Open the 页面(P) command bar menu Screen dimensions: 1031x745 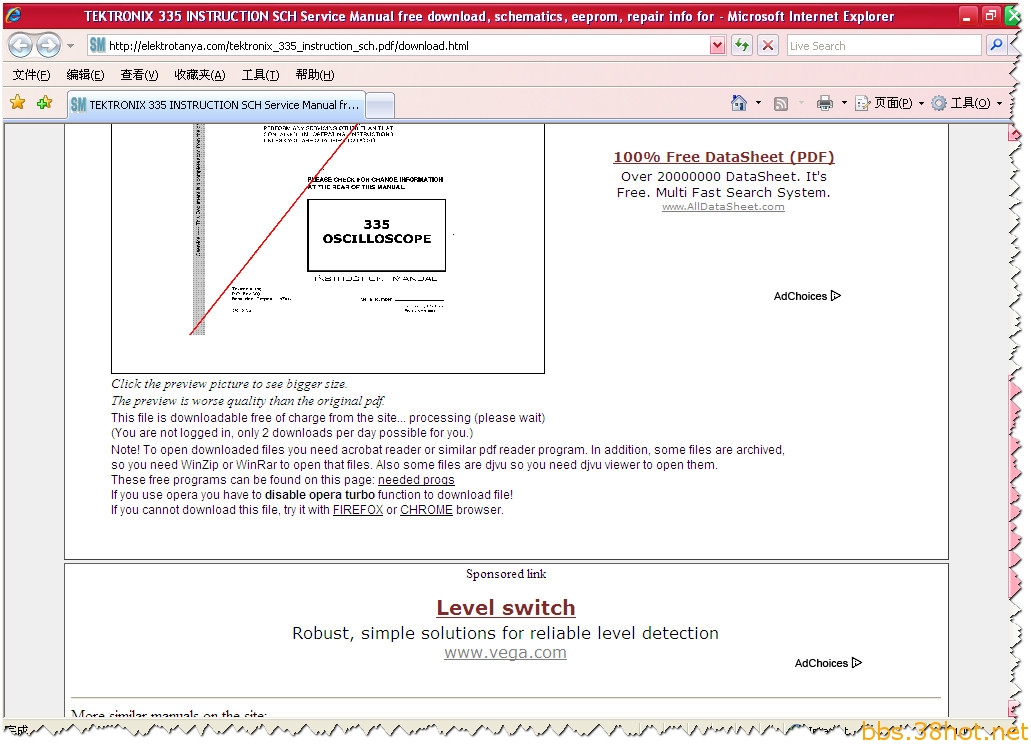pyautogui.click(x=889, y=103)
